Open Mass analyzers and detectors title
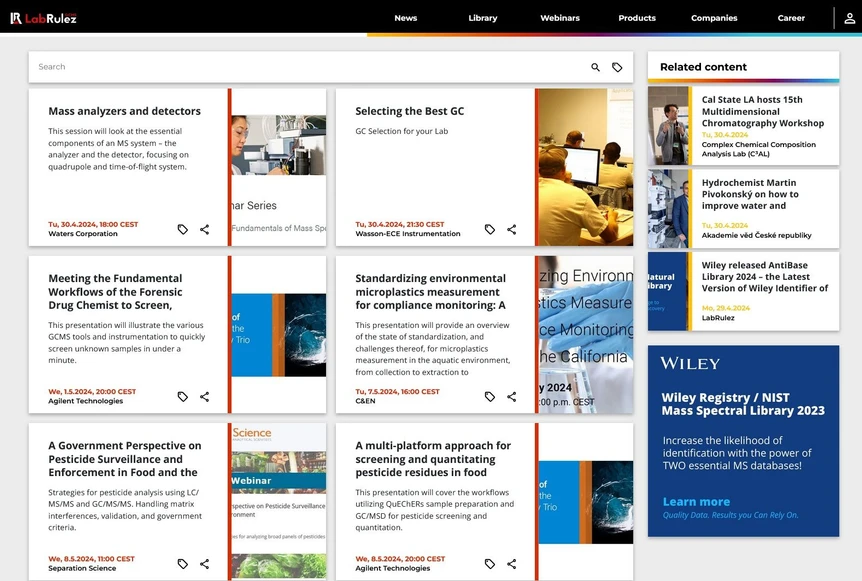The width and height of the screenshot is (862, 581). tap(124, 111)
